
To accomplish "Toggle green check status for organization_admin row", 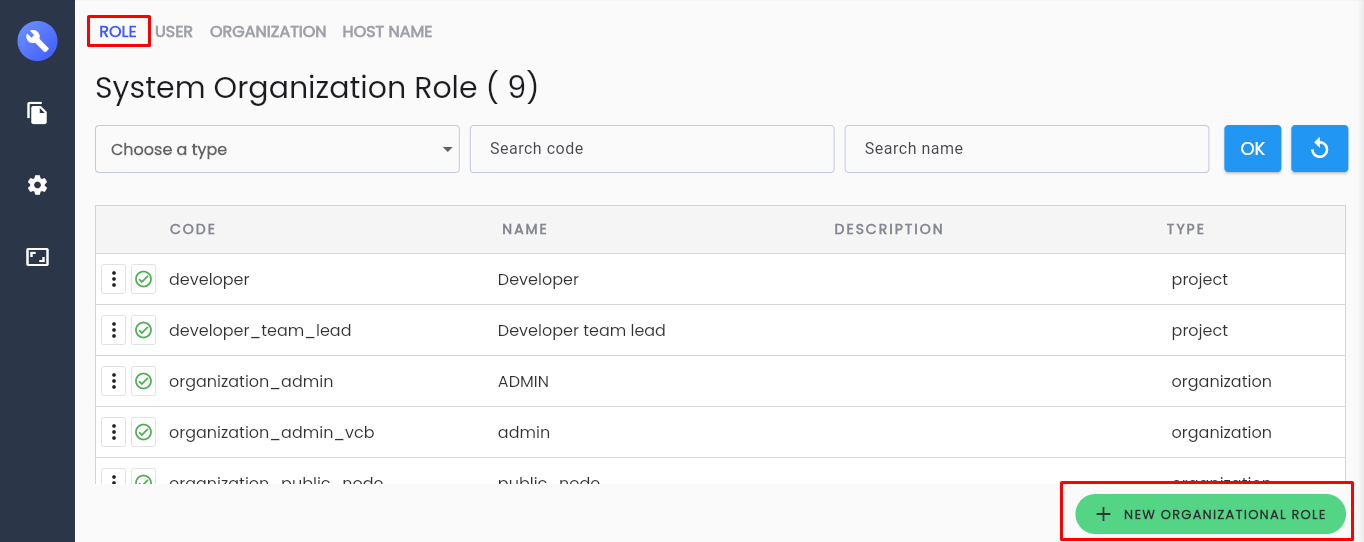I will pos(143,381).
